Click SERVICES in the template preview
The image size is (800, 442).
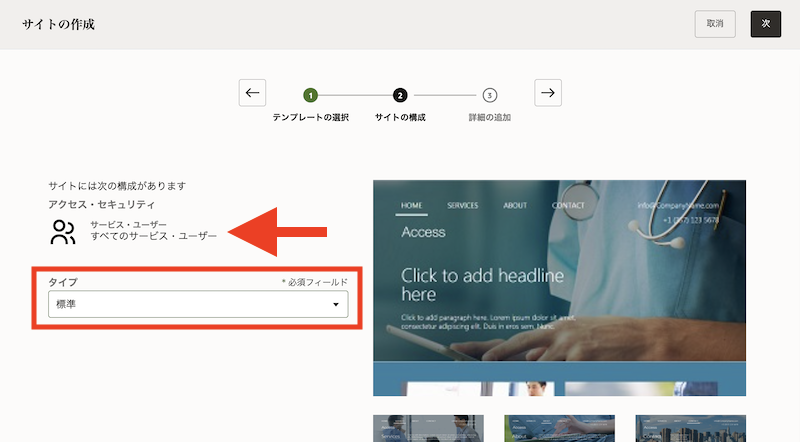(x=462, y=205)
